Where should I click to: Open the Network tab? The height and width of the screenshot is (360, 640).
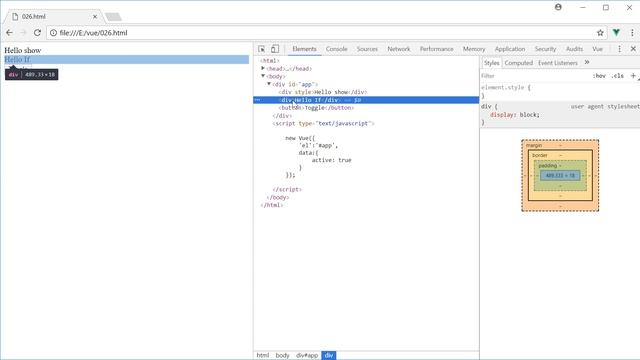click(399, 49)
